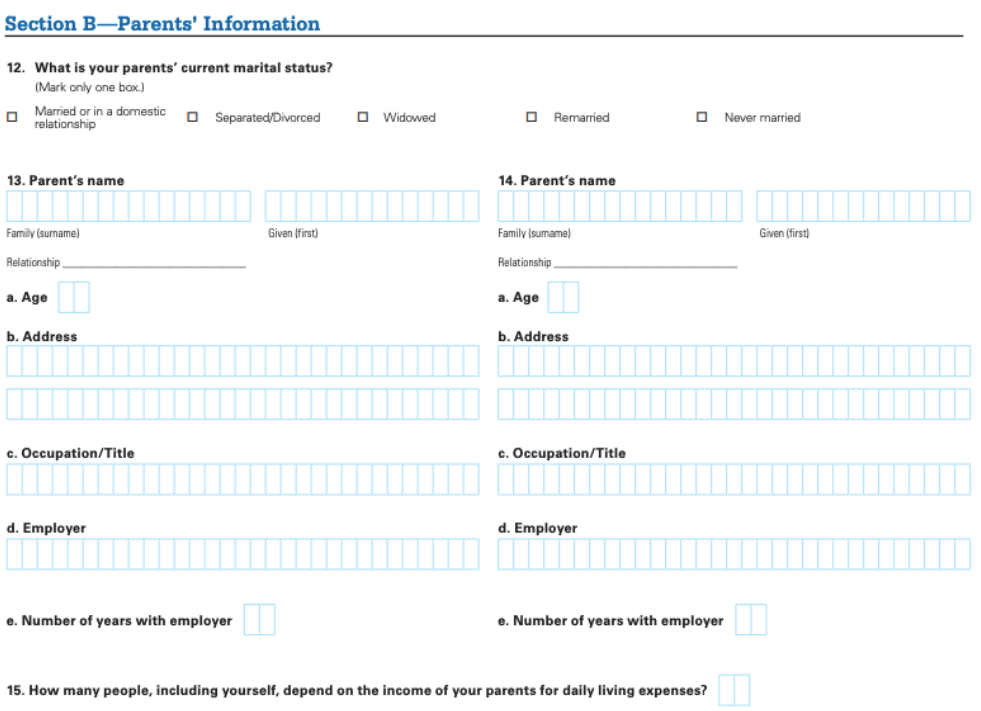Viewport: 981px width, 711px height.
Task: Mark the Remarried checkbox
Action: pyautogui.click(x=532, y=117)
